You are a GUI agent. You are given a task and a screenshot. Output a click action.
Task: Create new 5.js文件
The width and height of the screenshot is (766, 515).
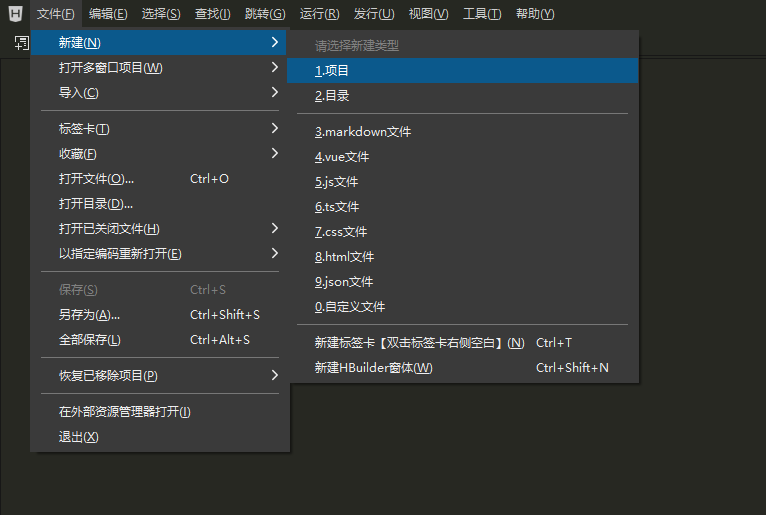click(463, 181)
